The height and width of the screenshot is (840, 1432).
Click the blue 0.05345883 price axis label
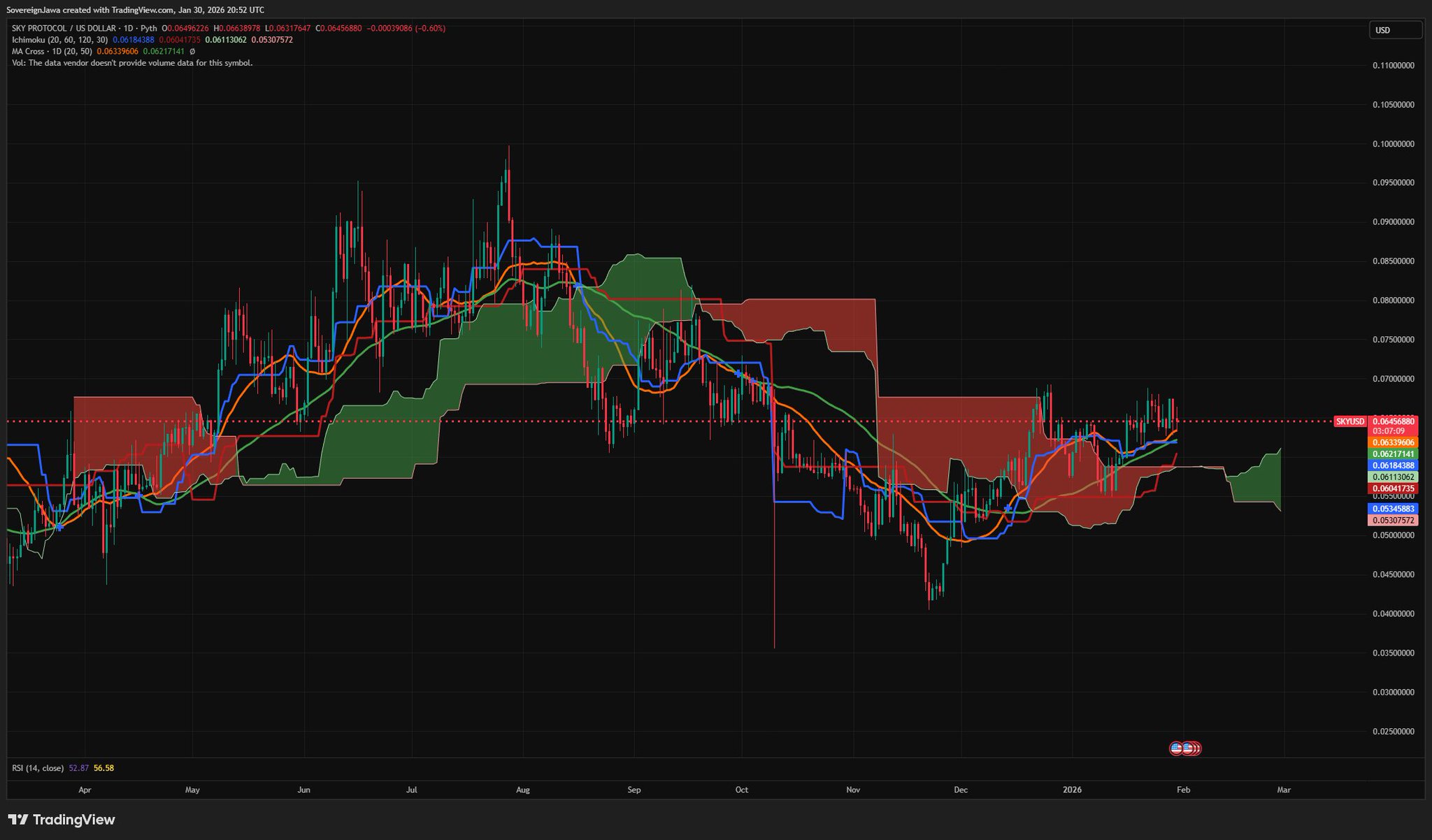1393,509
